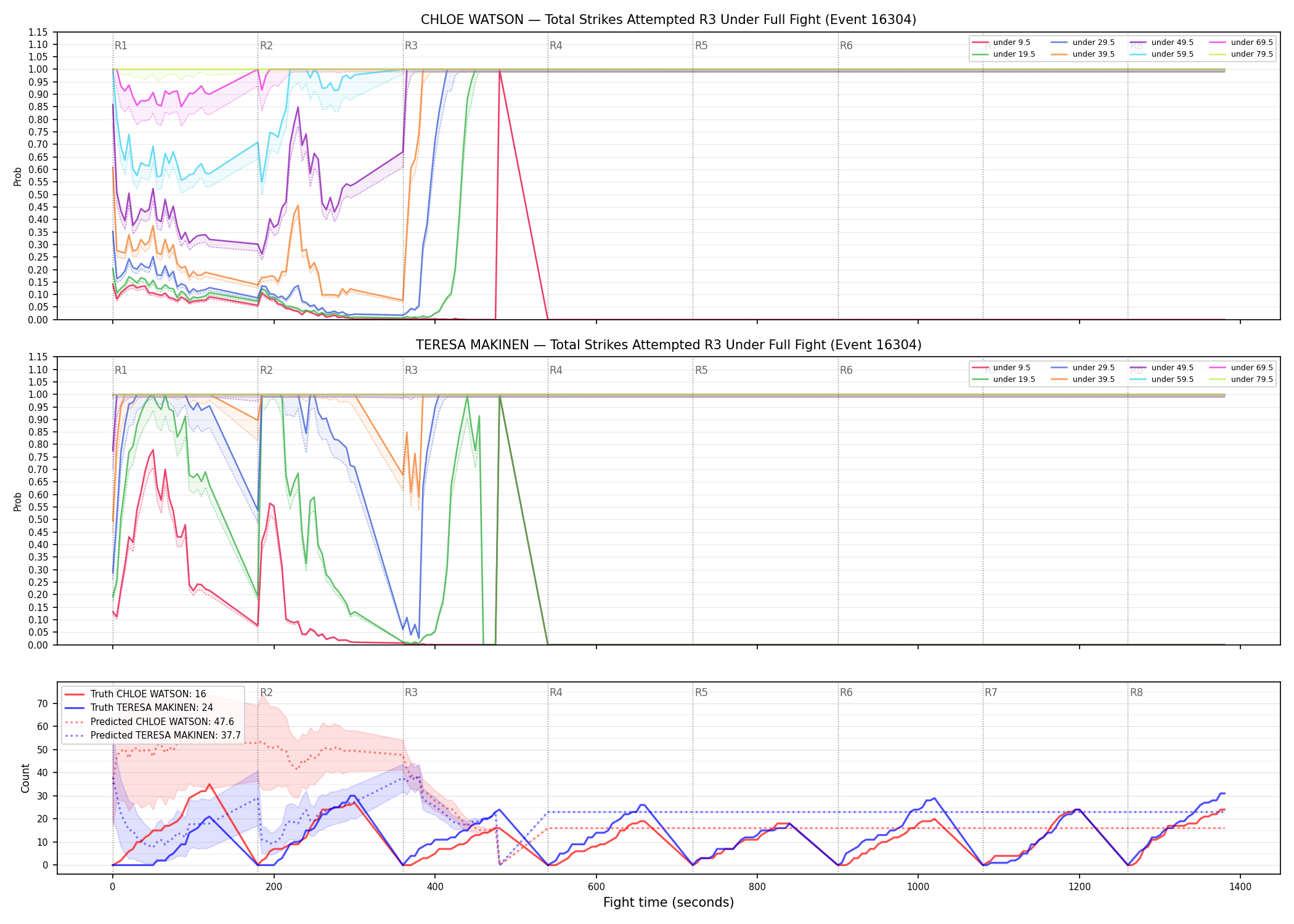Pick 'under 49.5' legend entry in Teresa Makinen chart

pyautogui.click(x=1162, y=368)
